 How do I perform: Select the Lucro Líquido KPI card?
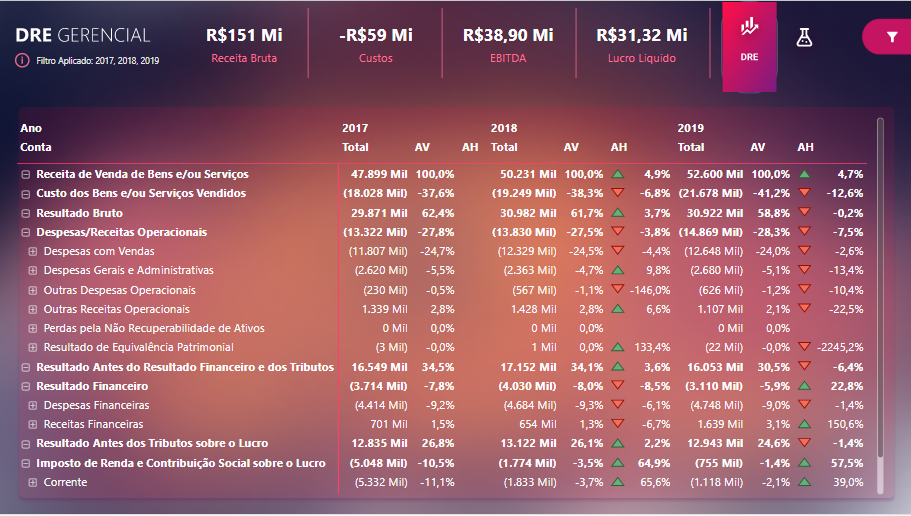pos(641,45)
